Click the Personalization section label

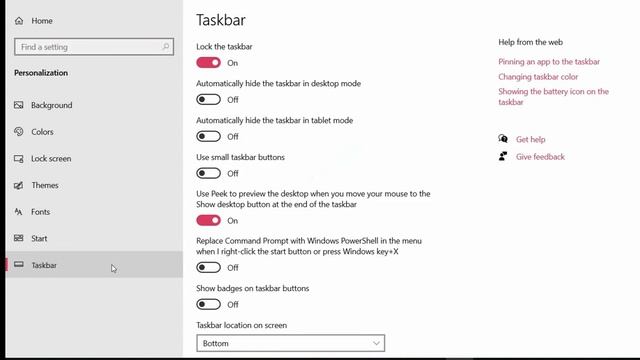[41, 73]
